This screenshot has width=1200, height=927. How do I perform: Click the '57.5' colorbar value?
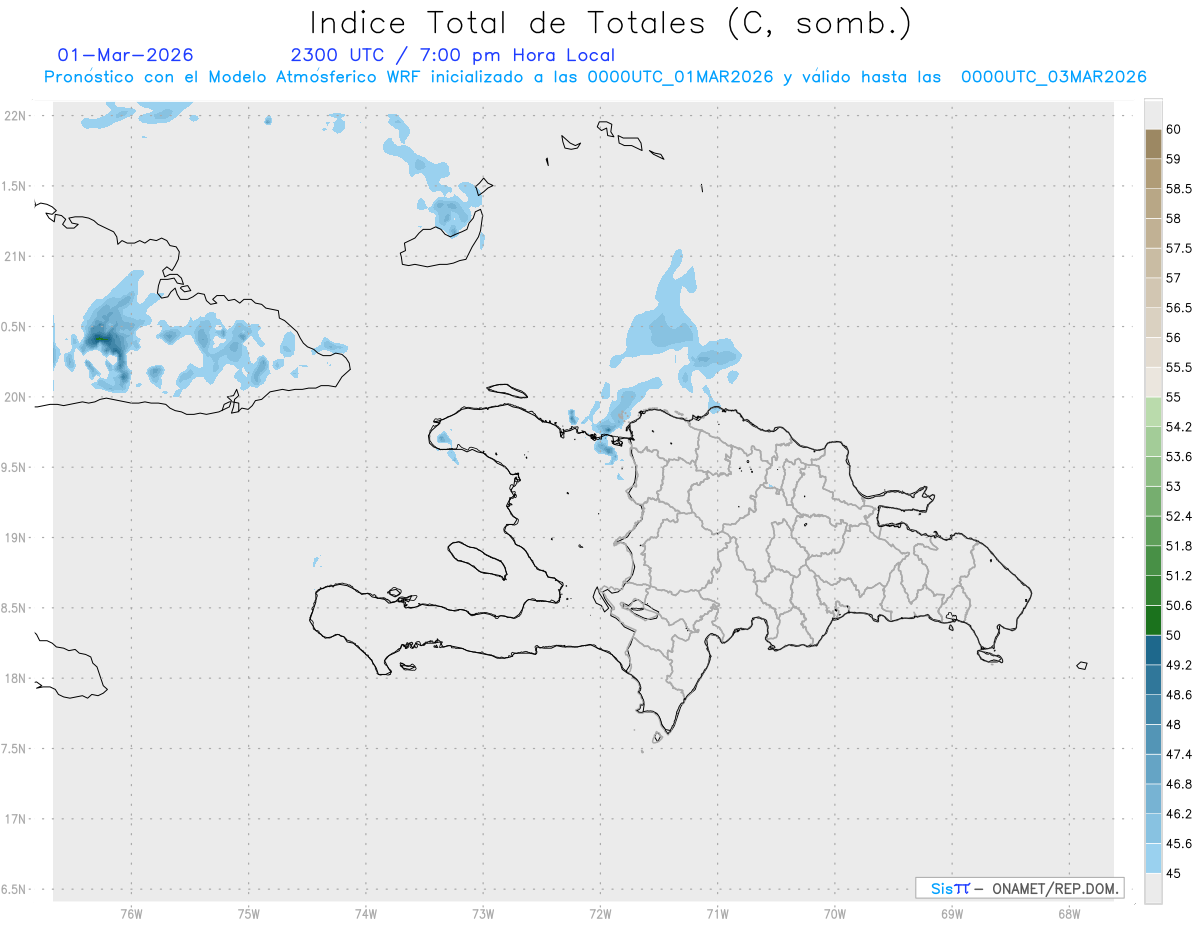point(1178,248)
